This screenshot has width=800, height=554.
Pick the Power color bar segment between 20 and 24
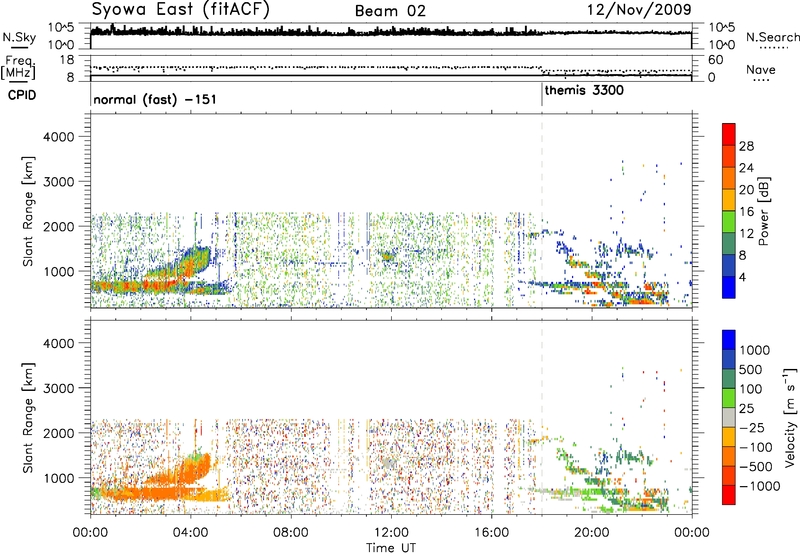pos(729,178)
